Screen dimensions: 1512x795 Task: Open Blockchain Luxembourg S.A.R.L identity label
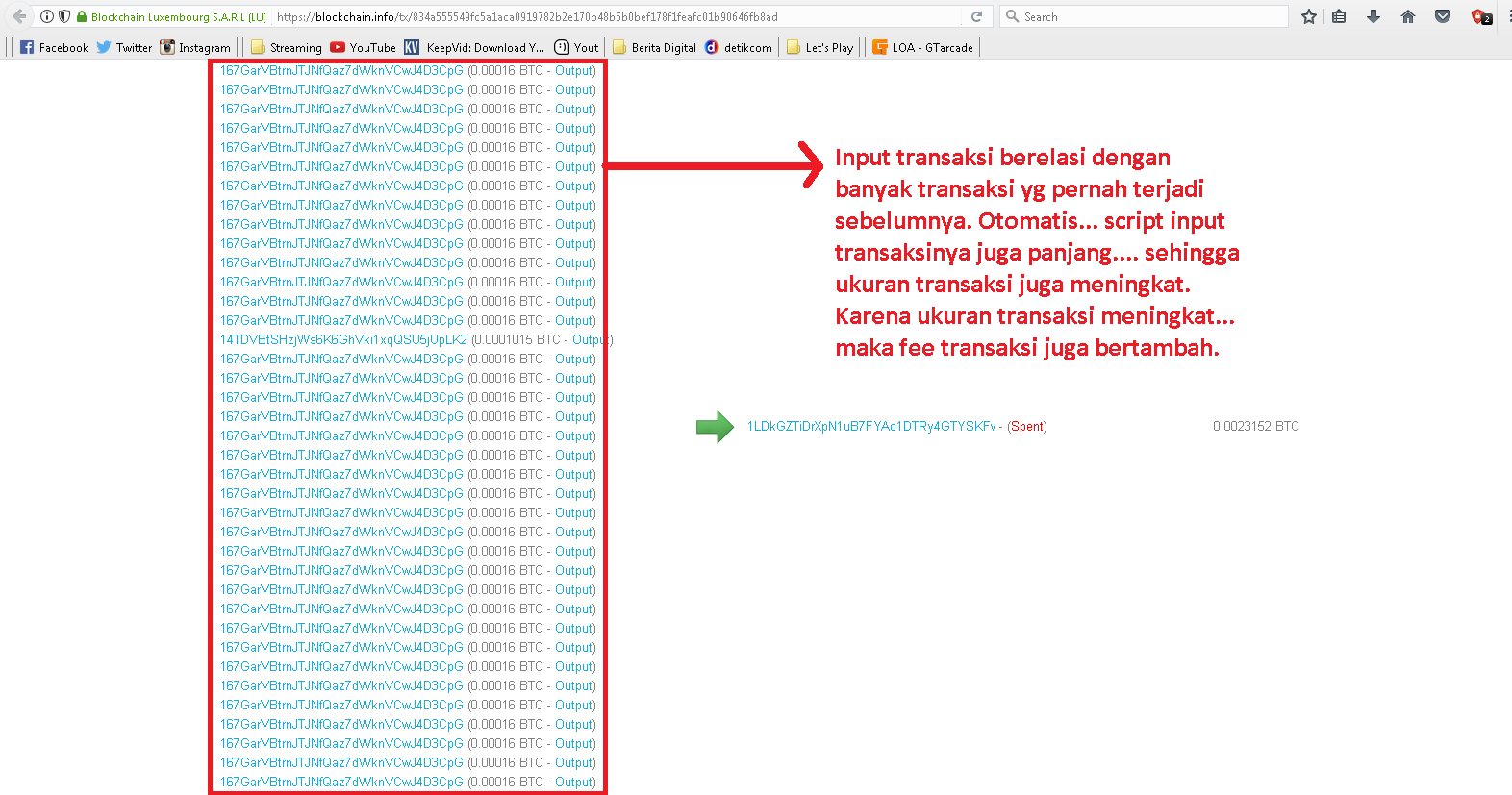(x=178, y=17)
